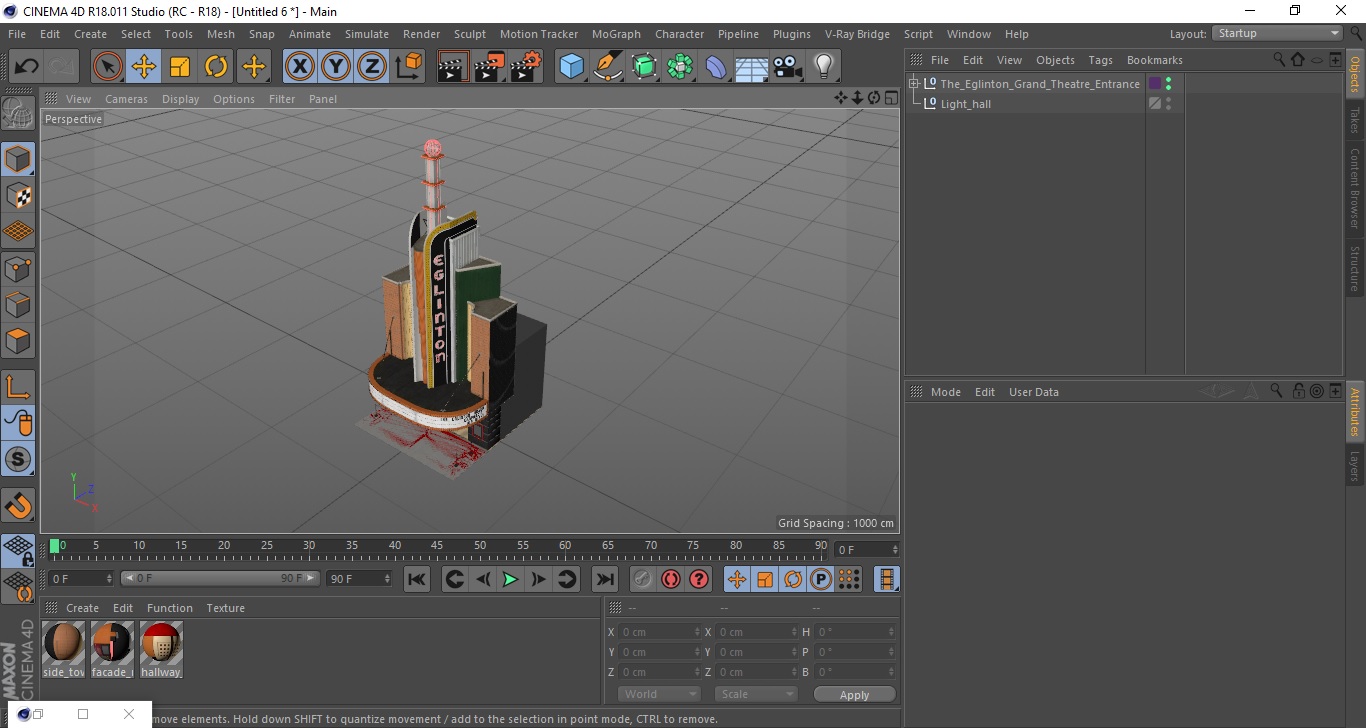Open the Simulate menu

(x=367, y=34)
